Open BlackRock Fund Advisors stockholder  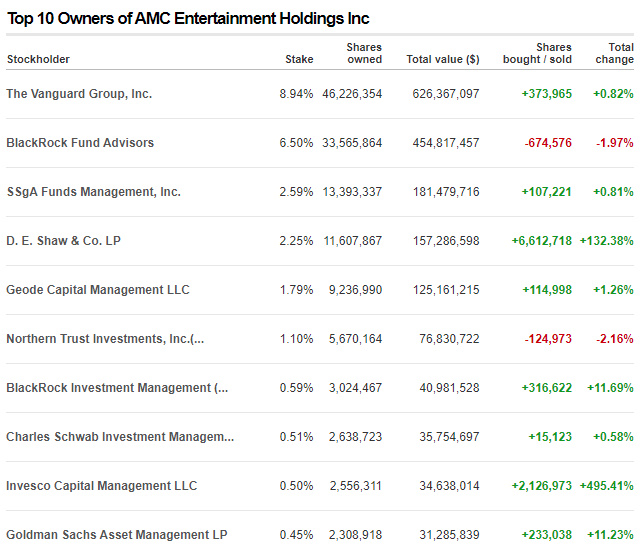[80, 143]
